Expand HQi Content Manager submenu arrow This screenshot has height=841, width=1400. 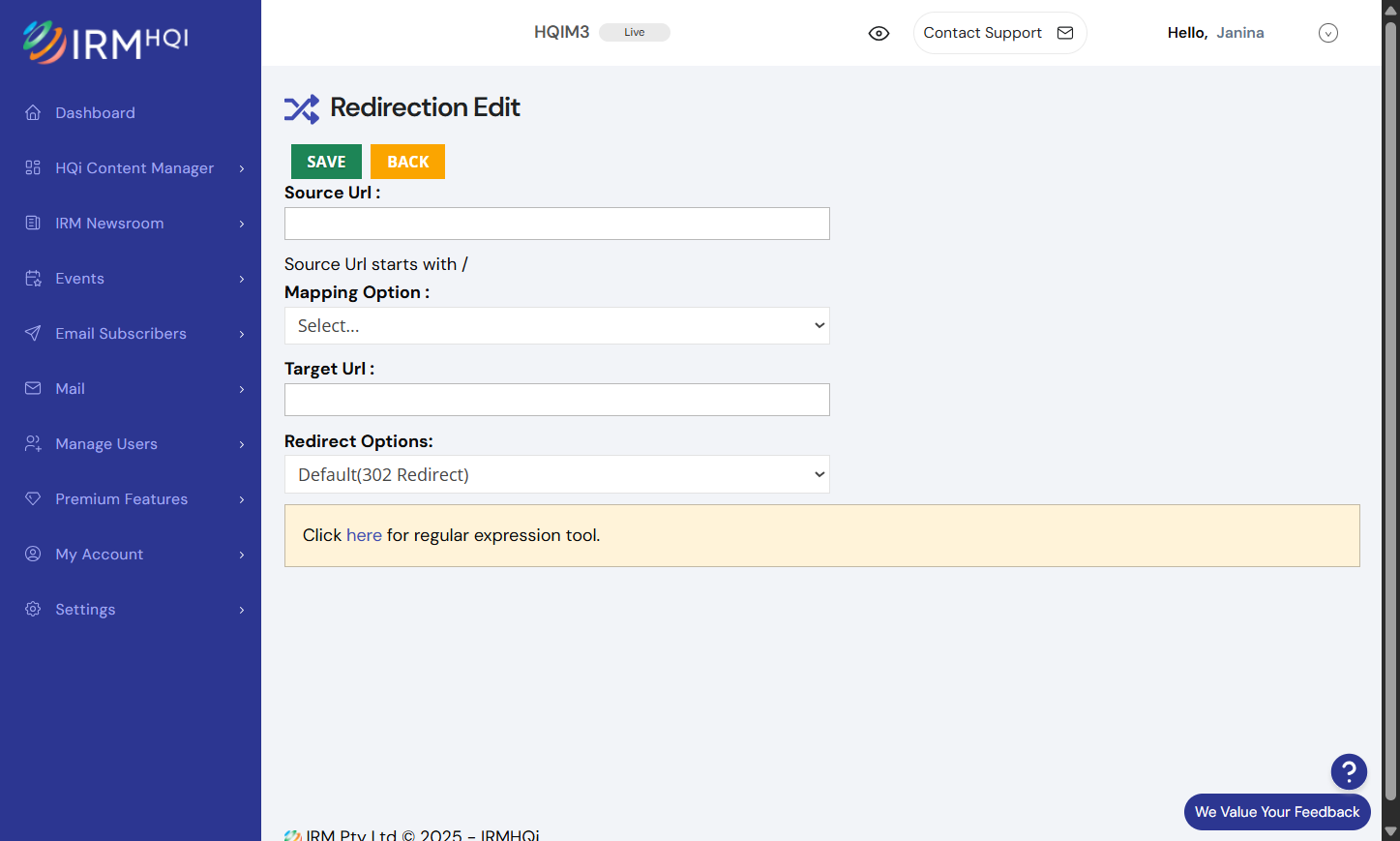(242, 168)
